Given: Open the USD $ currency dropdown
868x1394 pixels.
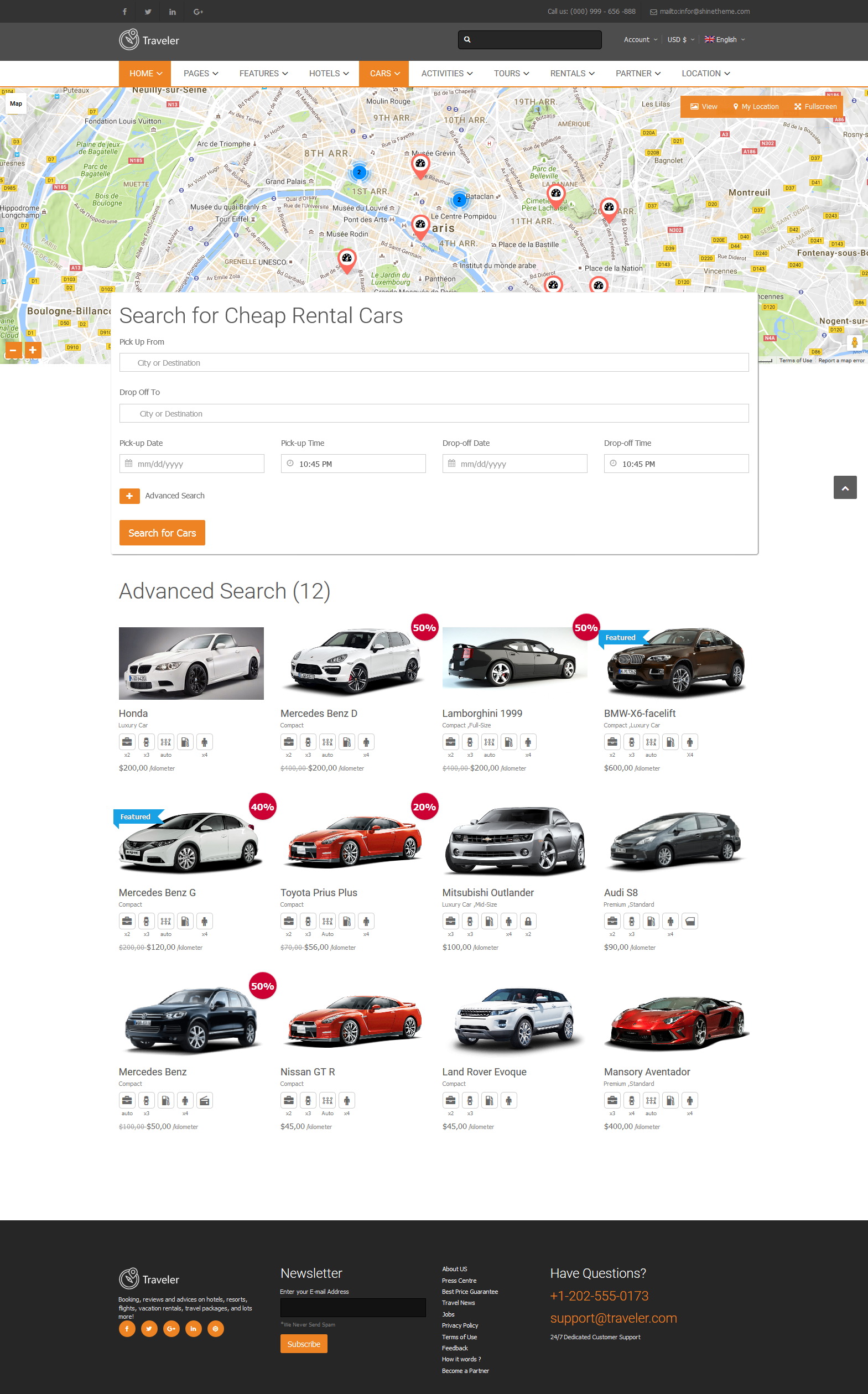Looking at the screenshot, I should (681, 40).
